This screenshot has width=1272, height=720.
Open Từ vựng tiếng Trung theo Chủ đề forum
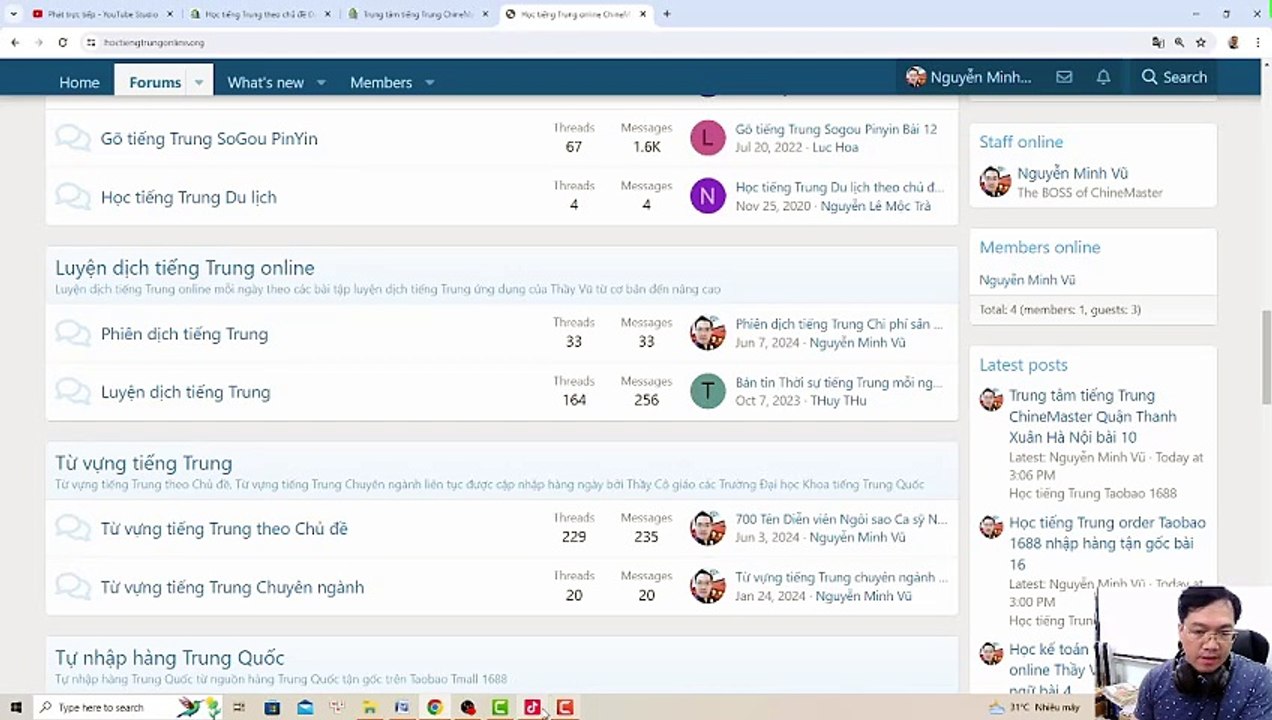[224, 529]
